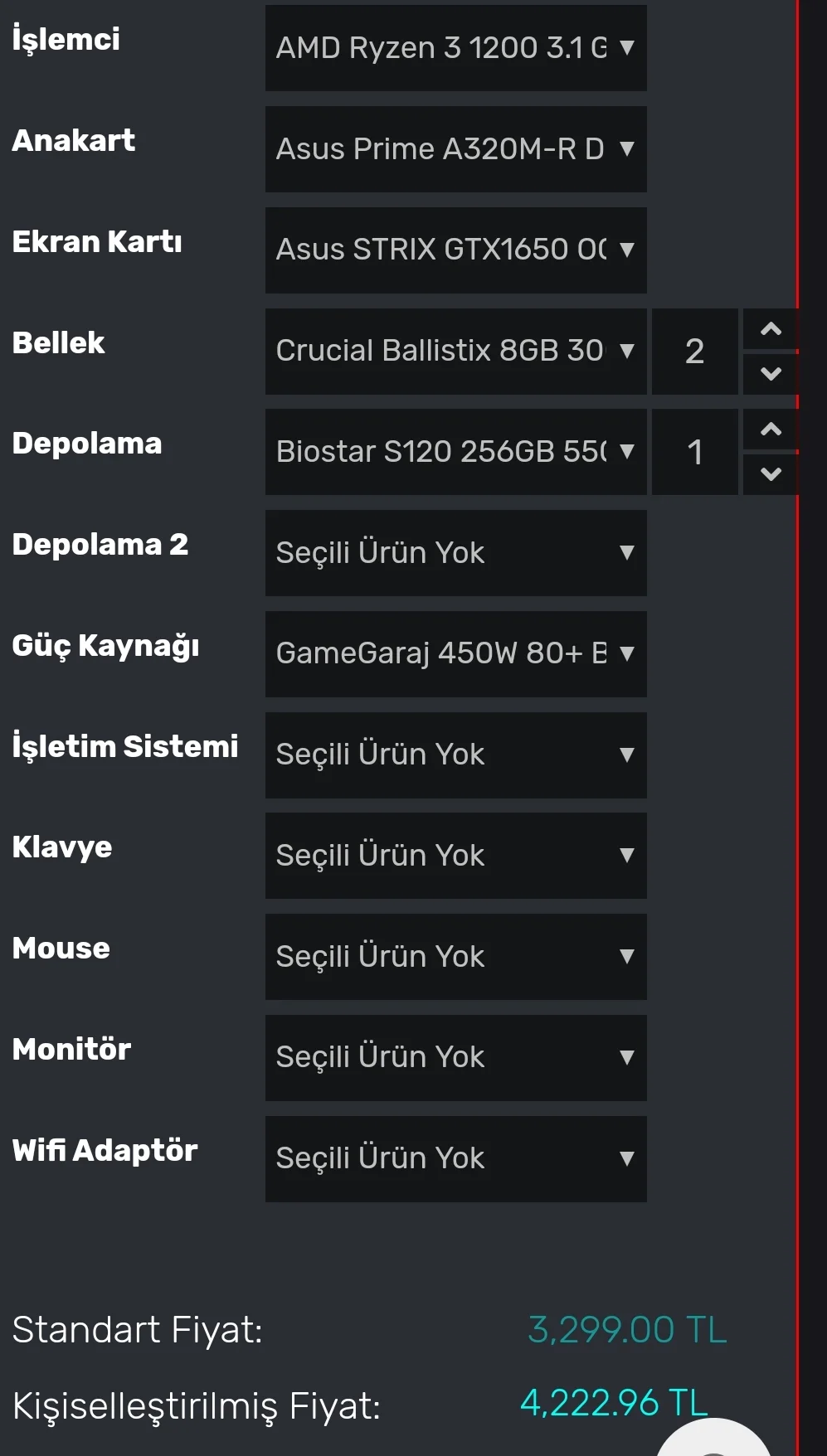The height and width of the screenshot is (1456, 827).
Task: Expand the Ekran Kartı GTX1650 dropdown
Action: click(455, 250)
